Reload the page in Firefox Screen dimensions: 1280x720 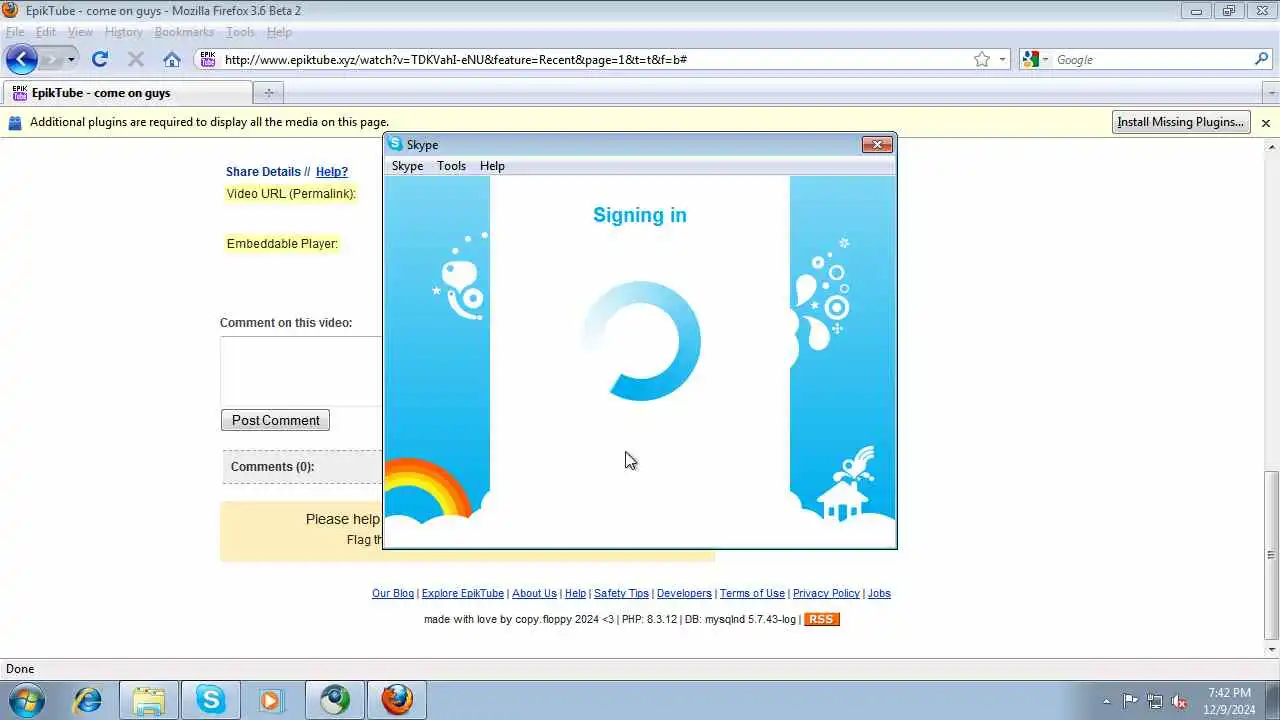tap(99, 59)
